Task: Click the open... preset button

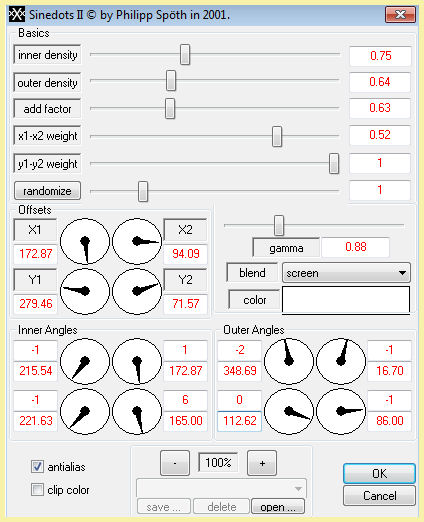Action: pos(278,506)
